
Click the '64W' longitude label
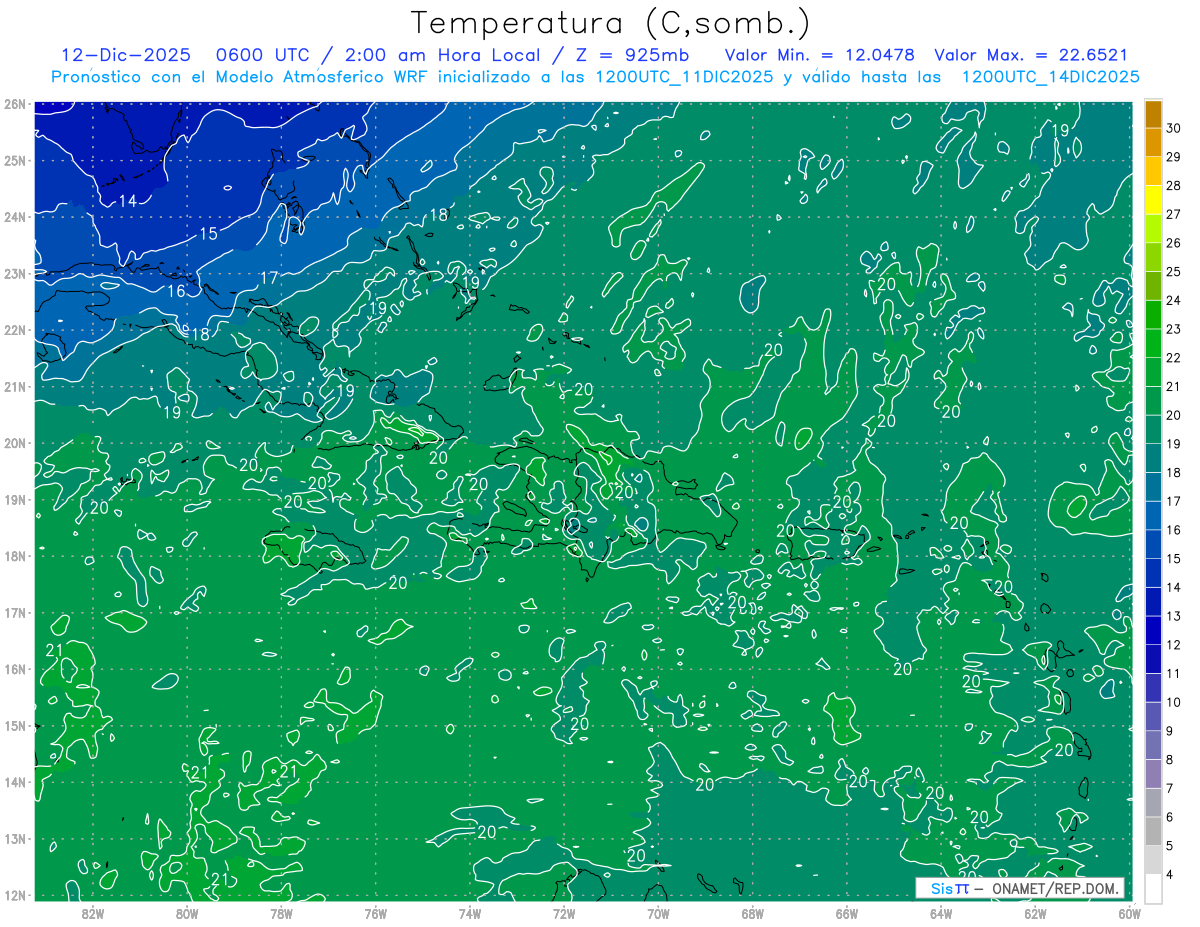point(941,913)
